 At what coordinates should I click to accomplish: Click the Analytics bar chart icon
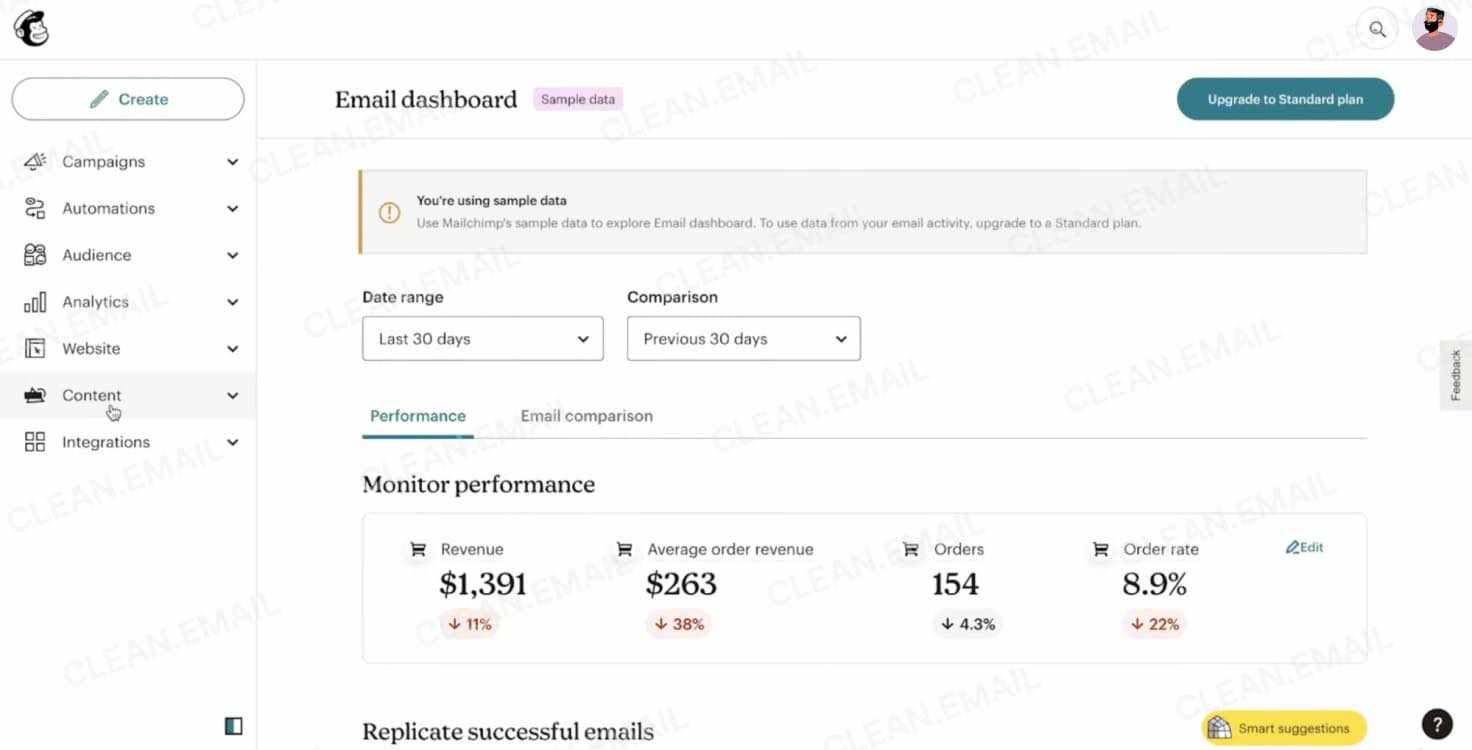point(36,302)
